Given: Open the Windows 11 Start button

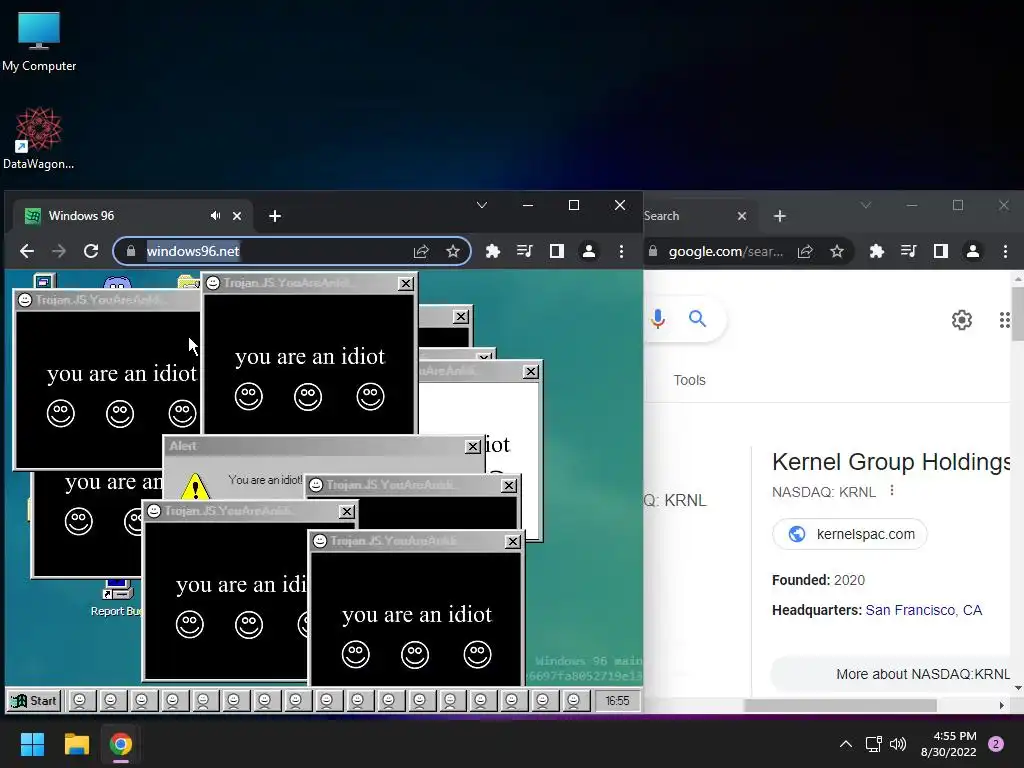Looking at the screenshot, I should [32, 744].
